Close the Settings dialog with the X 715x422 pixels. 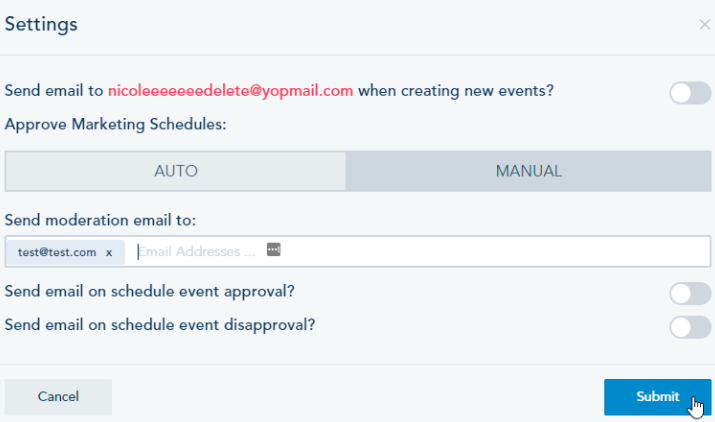[704, 24]
